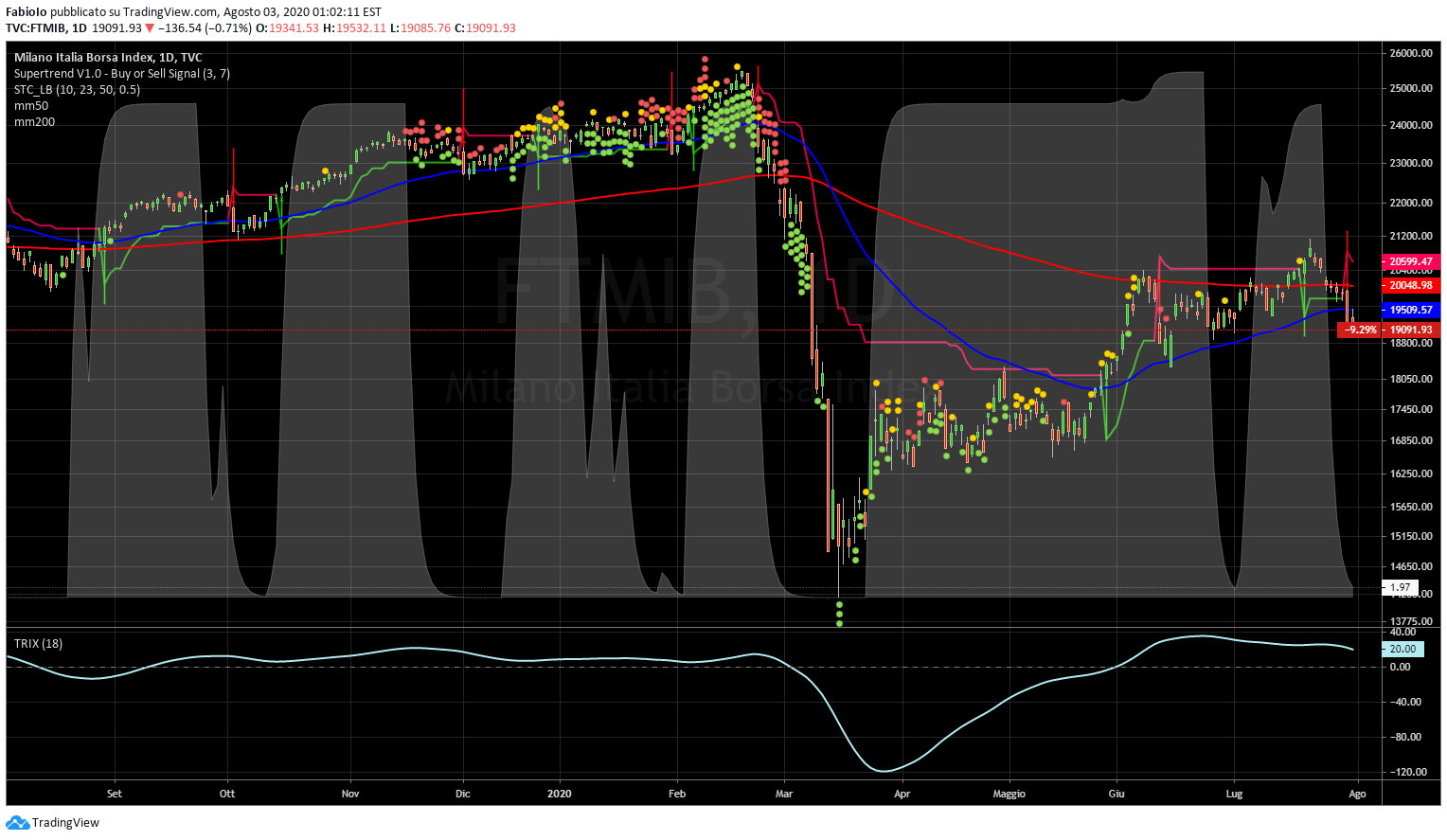Screen dimensions: 1447x840
Task: Select the 'STC_LB (10, 23, 50, 0.5)' indicator legend
Action: click(x=77, y=90)
